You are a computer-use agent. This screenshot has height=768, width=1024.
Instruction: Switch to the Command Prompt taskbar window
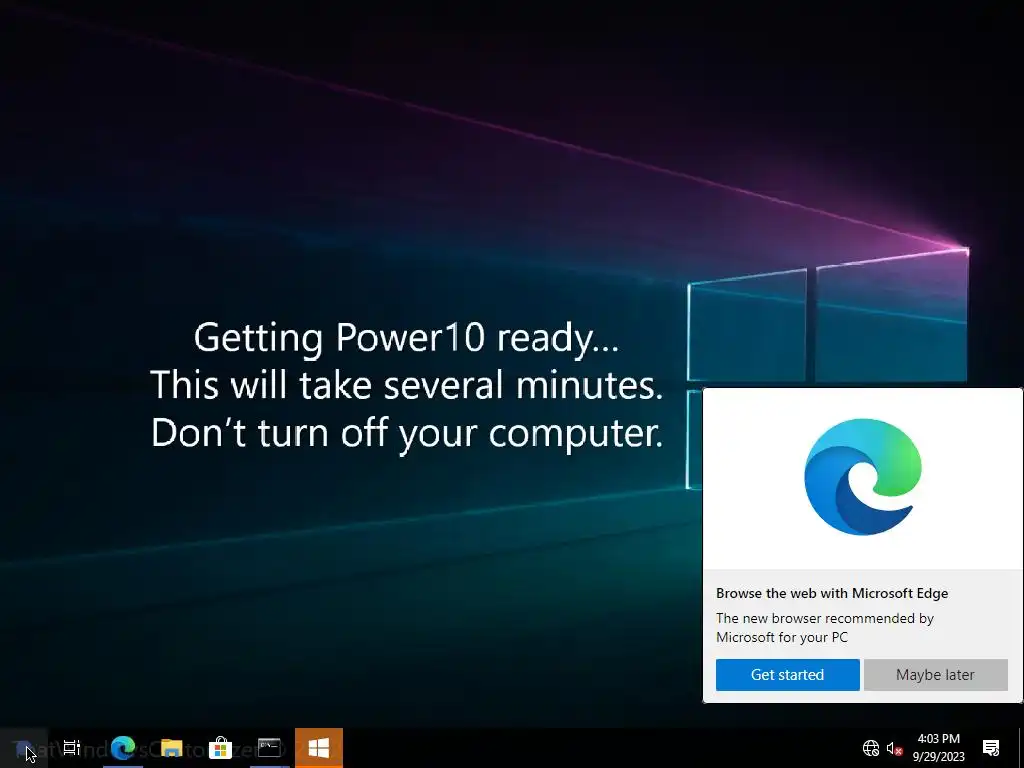click(x=270, y=748)
